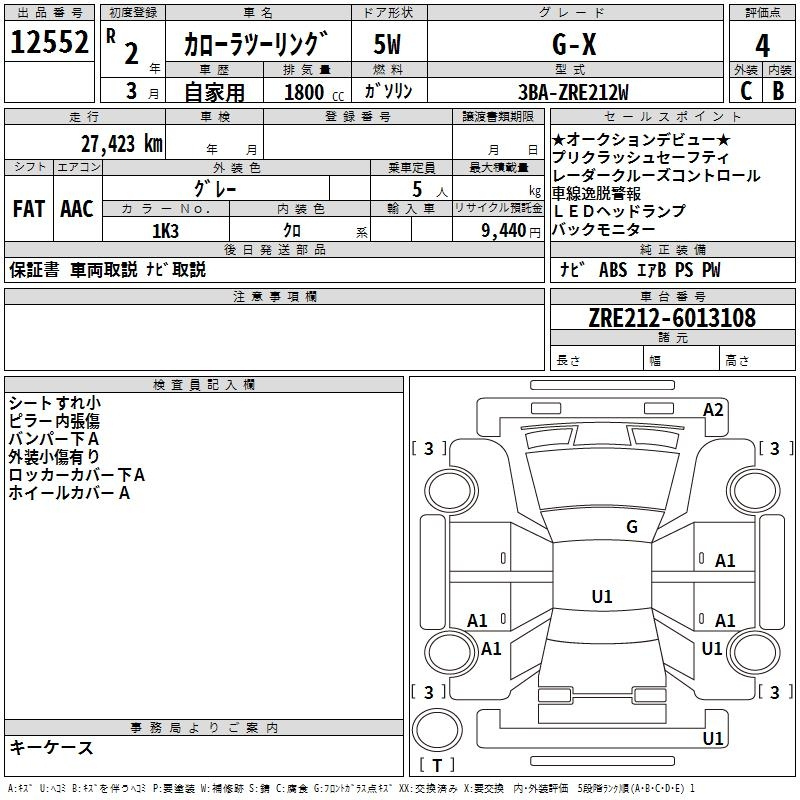Click A2 mark on front bumper diagram

point(713,410)
